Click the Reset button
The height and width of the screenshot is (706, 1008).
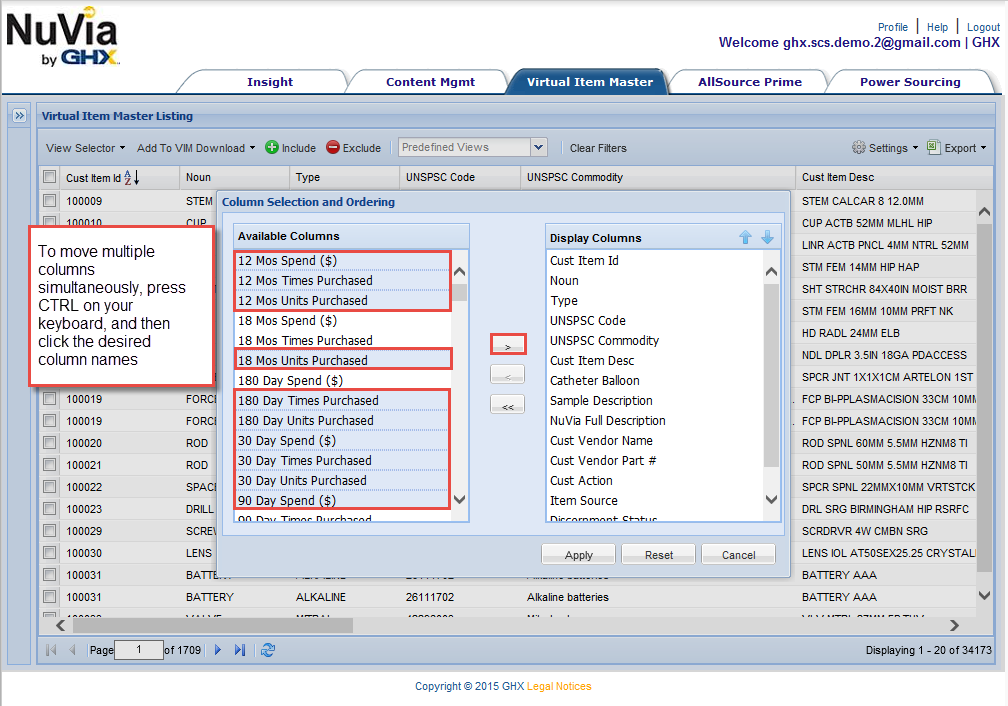(x=659, y=555)
